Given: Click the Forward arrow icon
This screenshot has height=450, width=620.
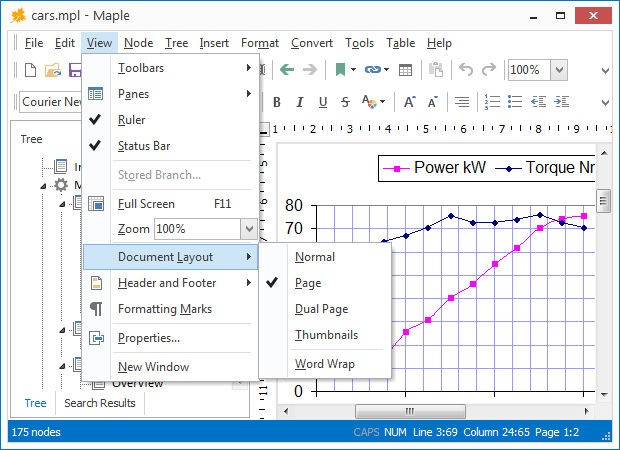Looking at the screenshot, I should (x=310, y=70).
